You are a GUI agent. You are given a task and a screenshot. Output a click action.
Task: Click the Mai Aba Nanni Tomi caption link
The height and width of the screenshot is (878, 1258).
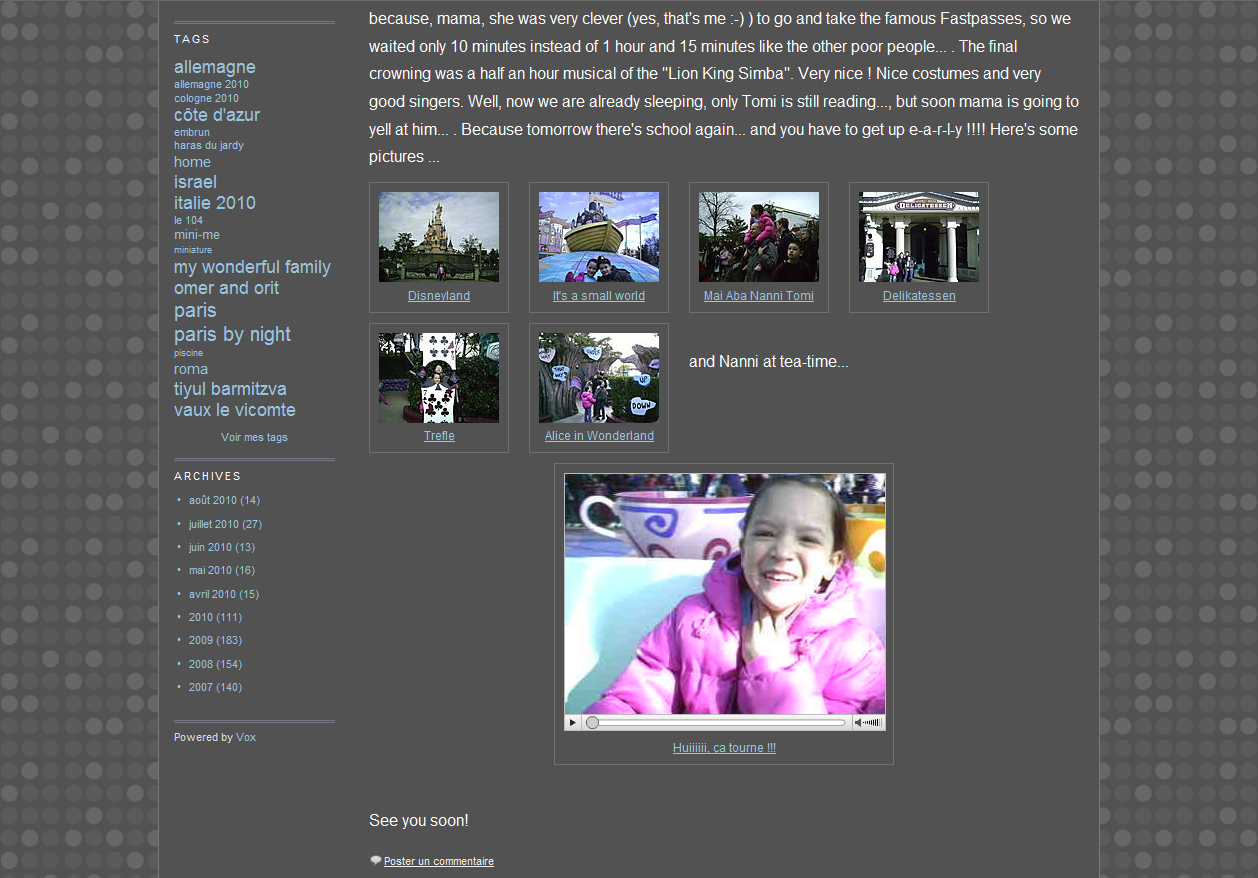click(758, 296)
